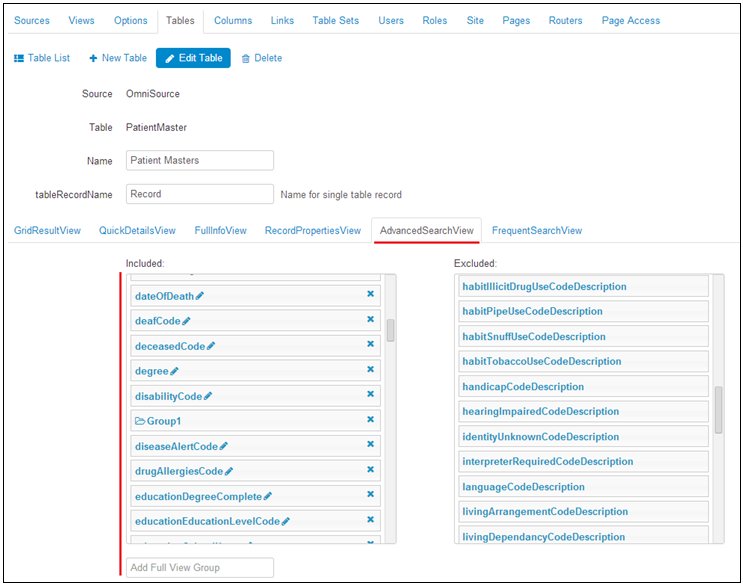The image size is (743, 585).
Task: Remove the degree field with X icon
Action: 370,369
